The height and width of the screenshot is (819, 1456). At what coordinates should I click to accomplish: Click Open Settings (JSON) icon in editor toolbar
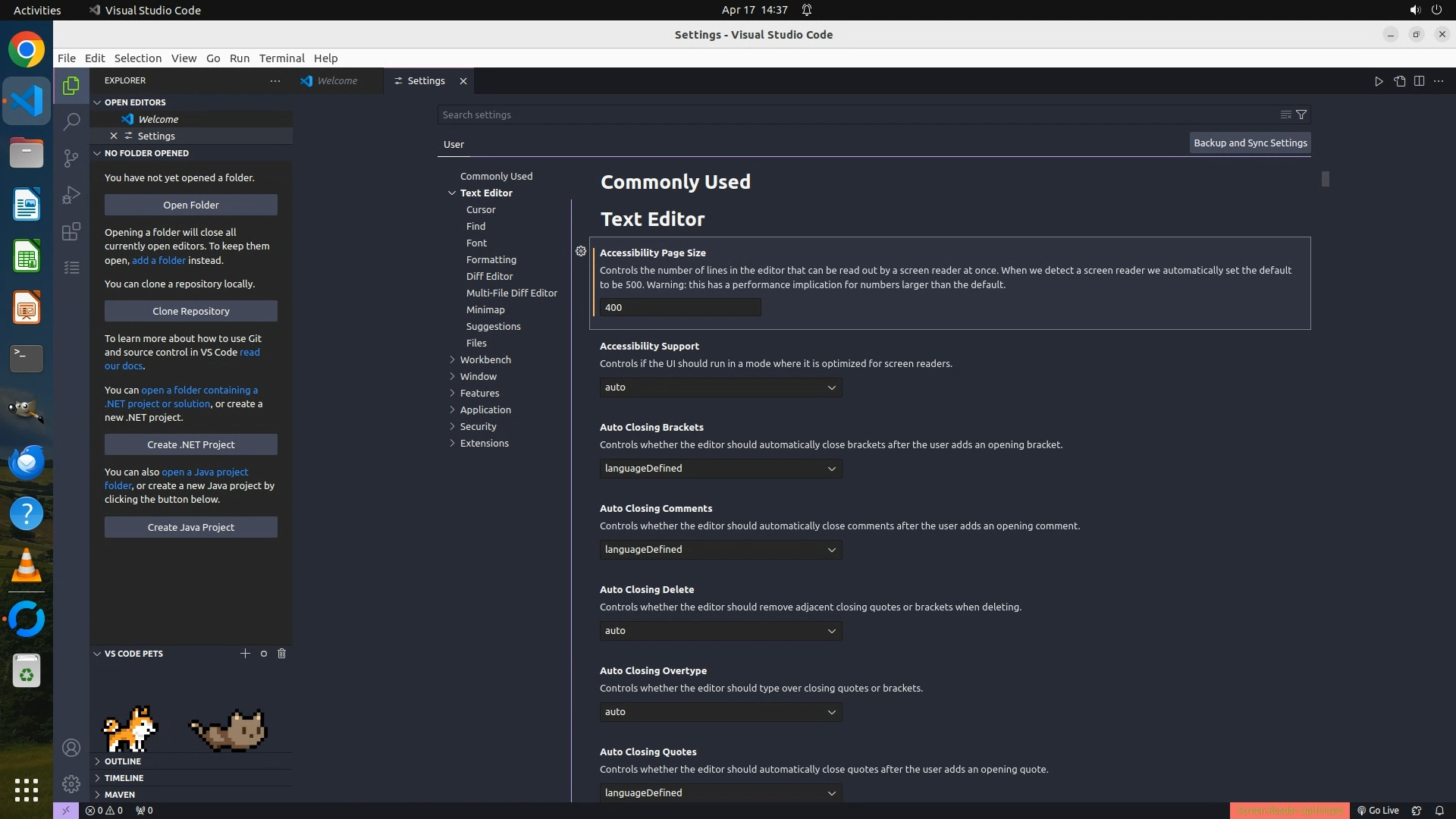[1399, 81]
